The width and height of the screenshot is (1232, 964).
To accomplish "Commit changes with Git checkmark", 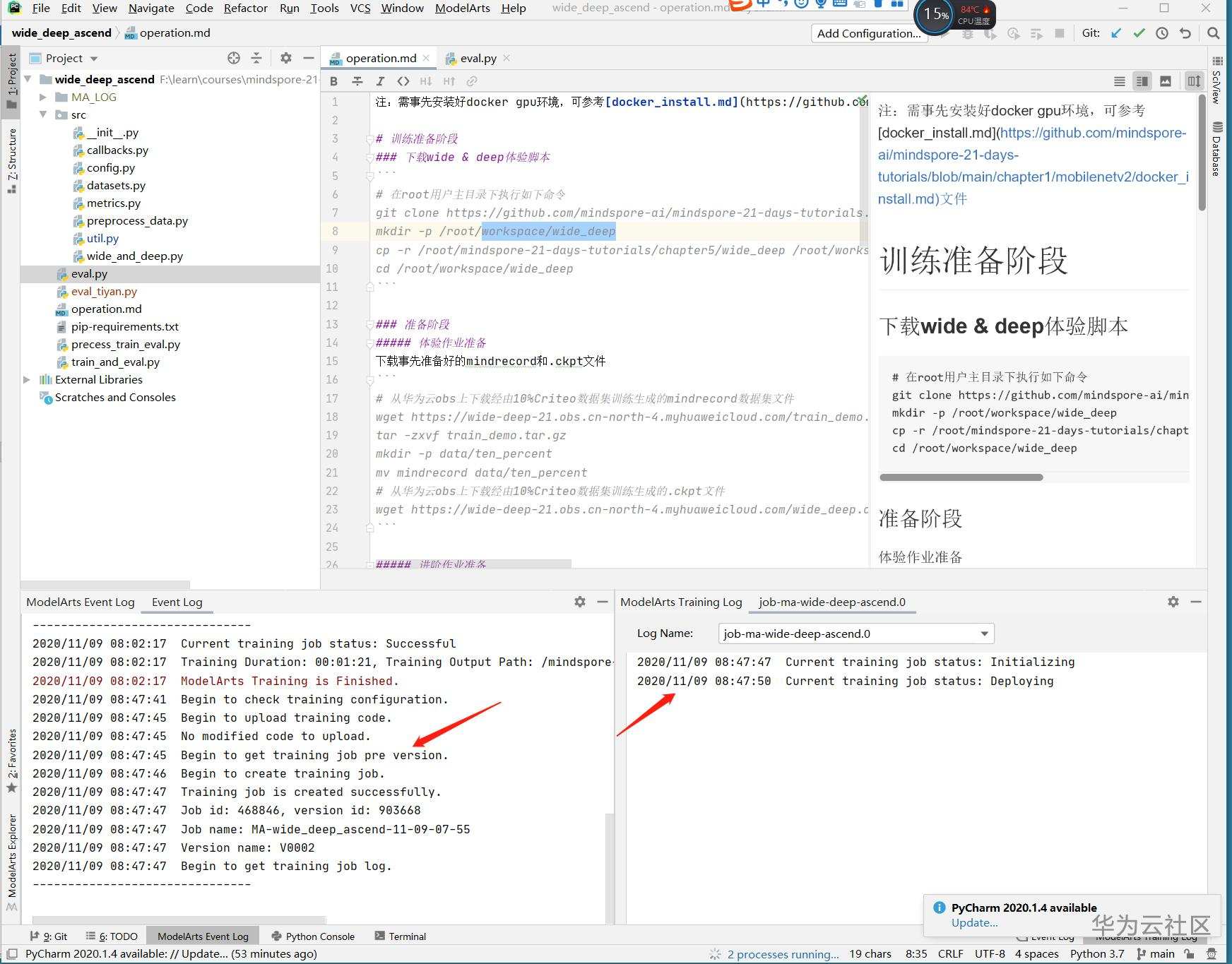I will click(1139, 33).
